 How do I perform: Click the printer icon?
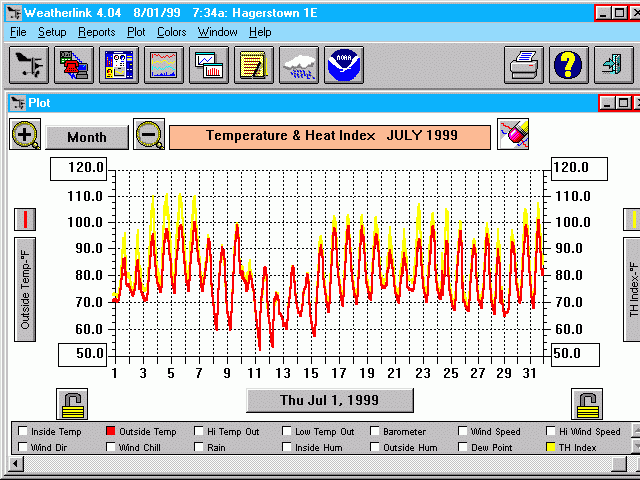[524, 65]
